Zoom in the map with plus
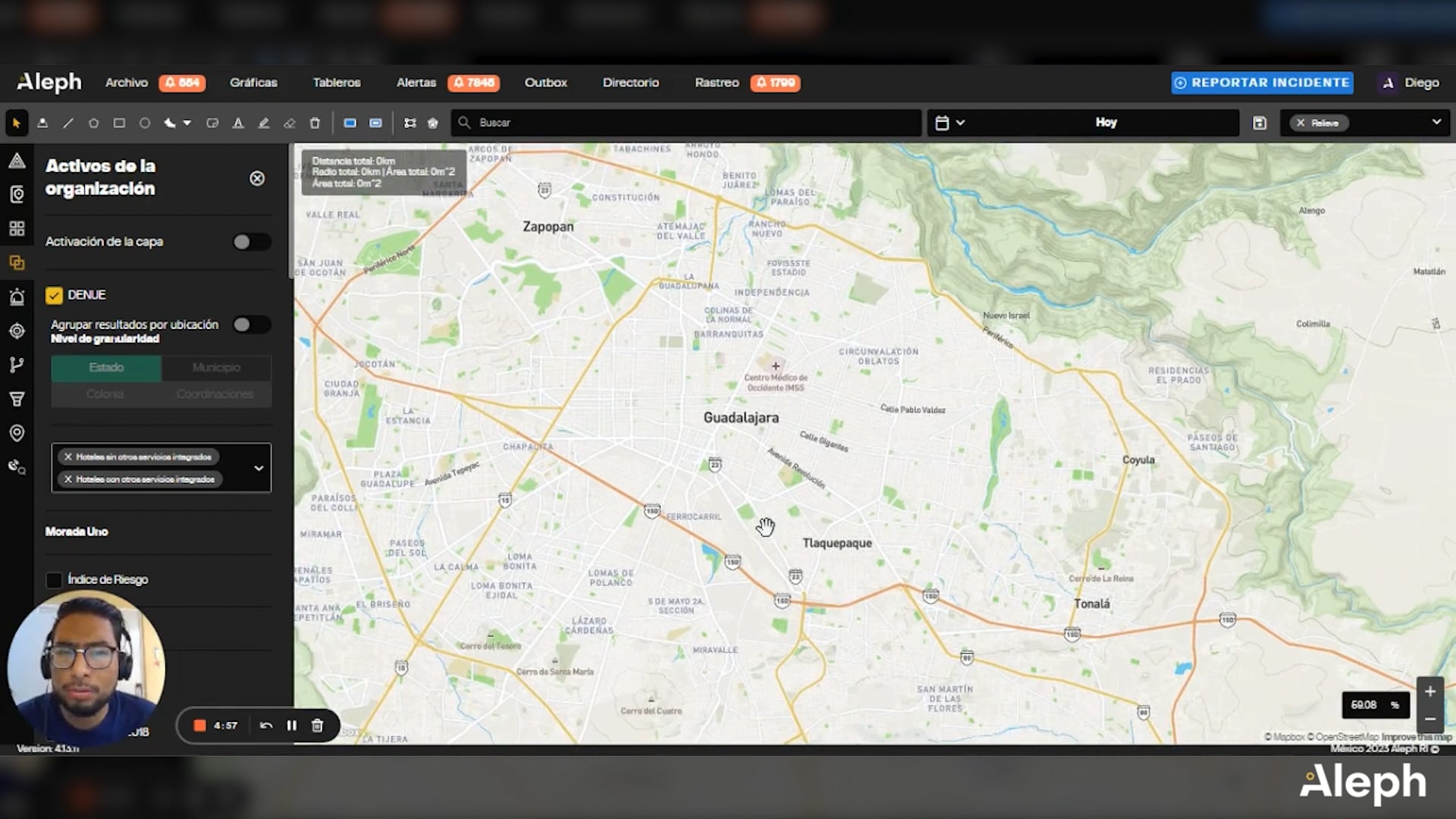The width and height of the screenshot is (1456, 819). [x=1429, y=692]
